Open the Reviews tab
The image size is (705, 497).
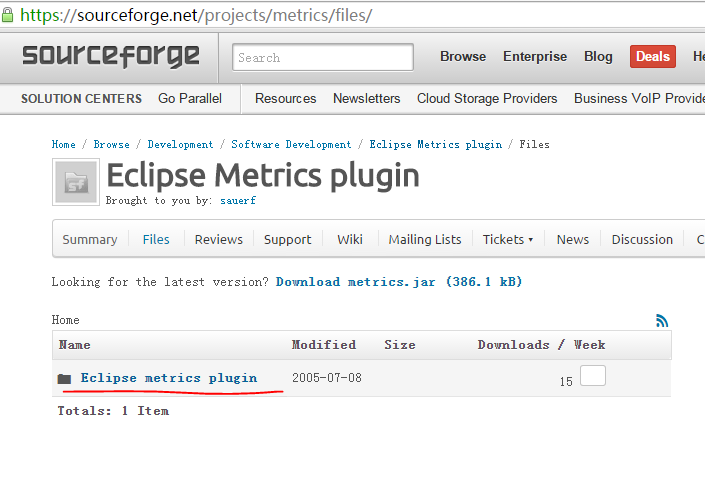pos(219,240)
